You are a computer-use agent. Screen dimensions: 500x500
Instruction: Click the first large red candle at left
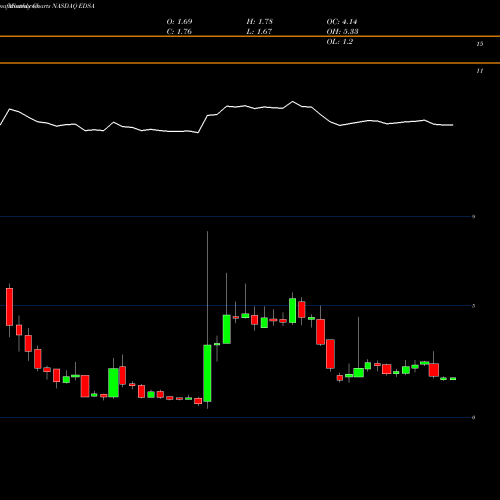(x=9, y=307)
